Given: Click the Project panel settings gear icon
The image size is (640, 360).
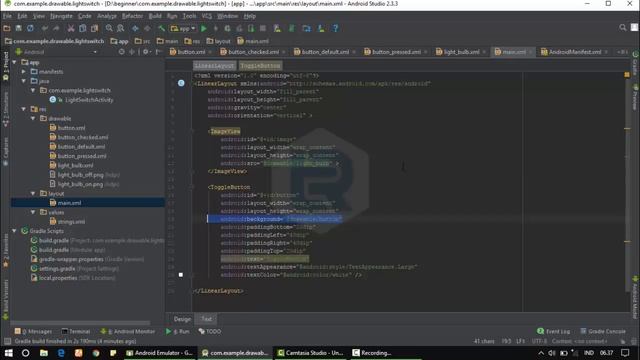Looking at the screenshot, I should [x=146, y=52].
